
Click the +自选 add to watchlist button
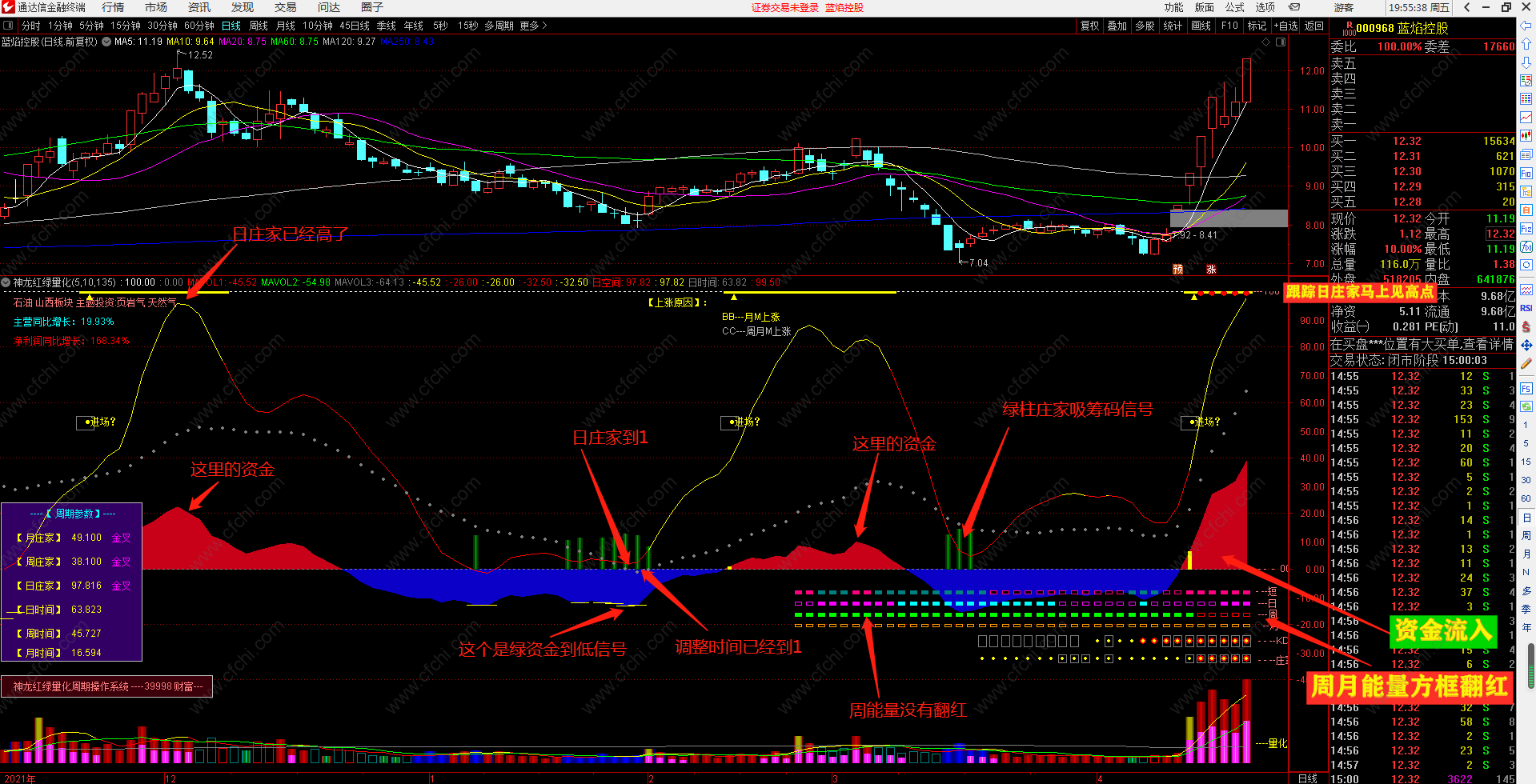pos(1286,26)
